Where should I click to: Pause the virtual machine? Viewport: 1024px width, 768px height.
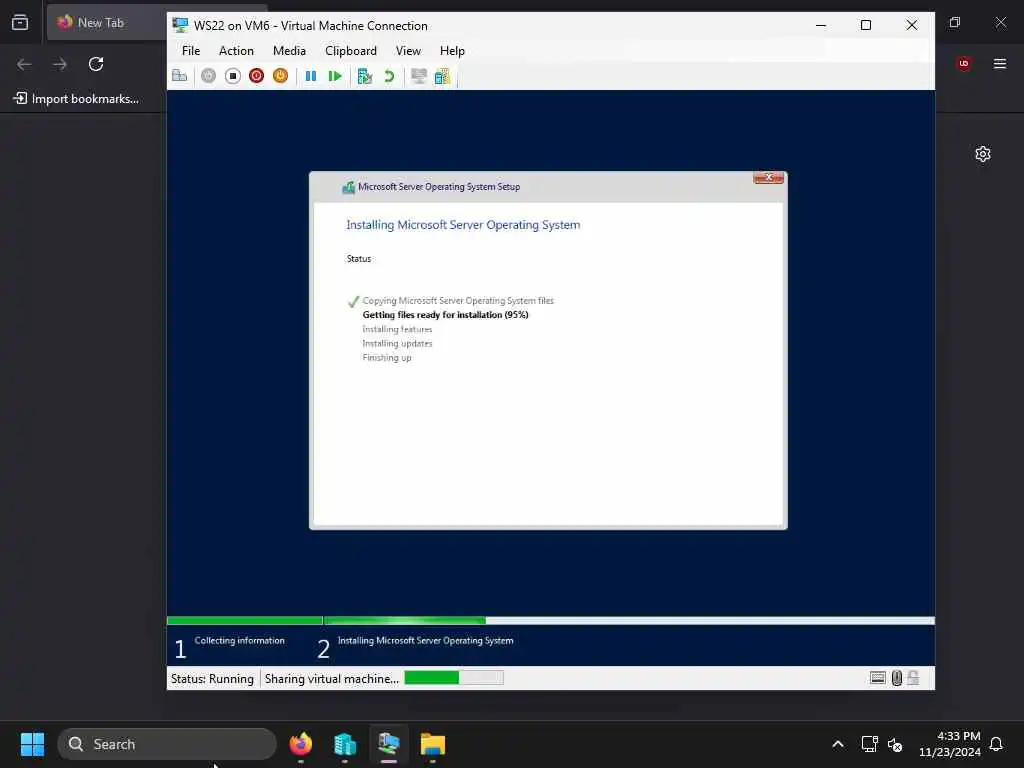[x=311, y=76]
